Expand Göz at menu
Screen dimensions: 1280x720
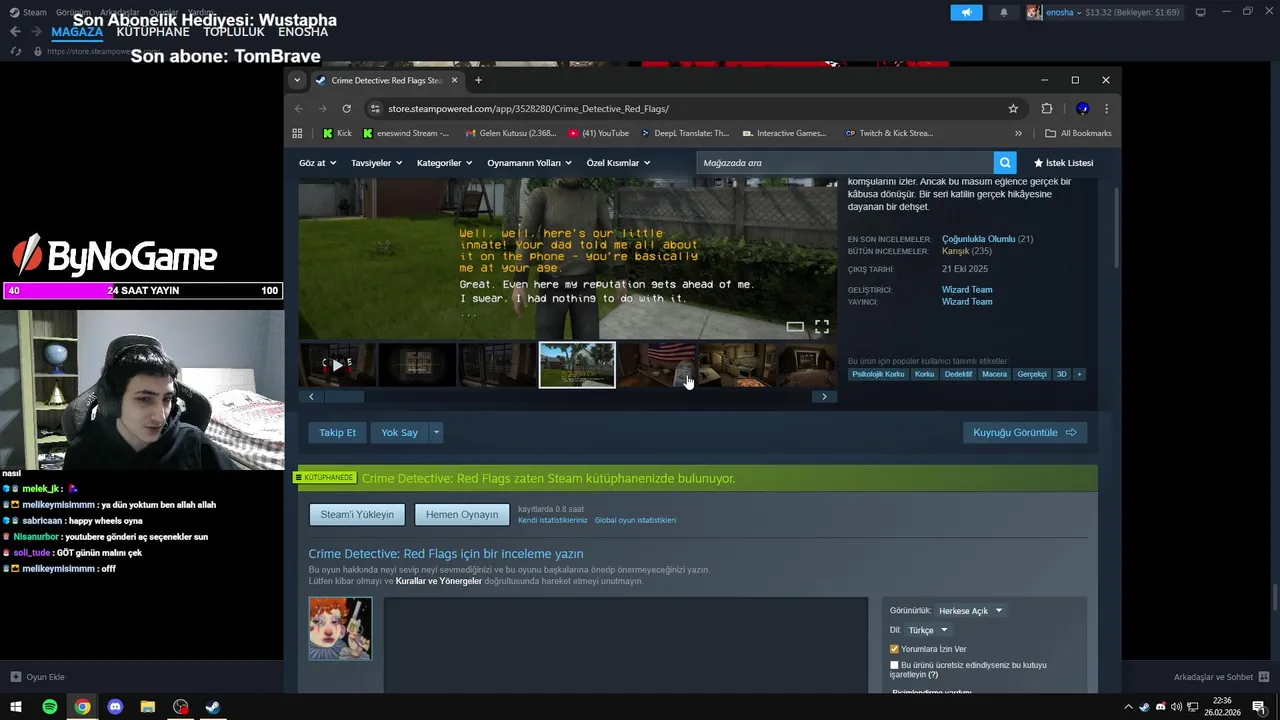pyautogui.click(x=318, y=163)
